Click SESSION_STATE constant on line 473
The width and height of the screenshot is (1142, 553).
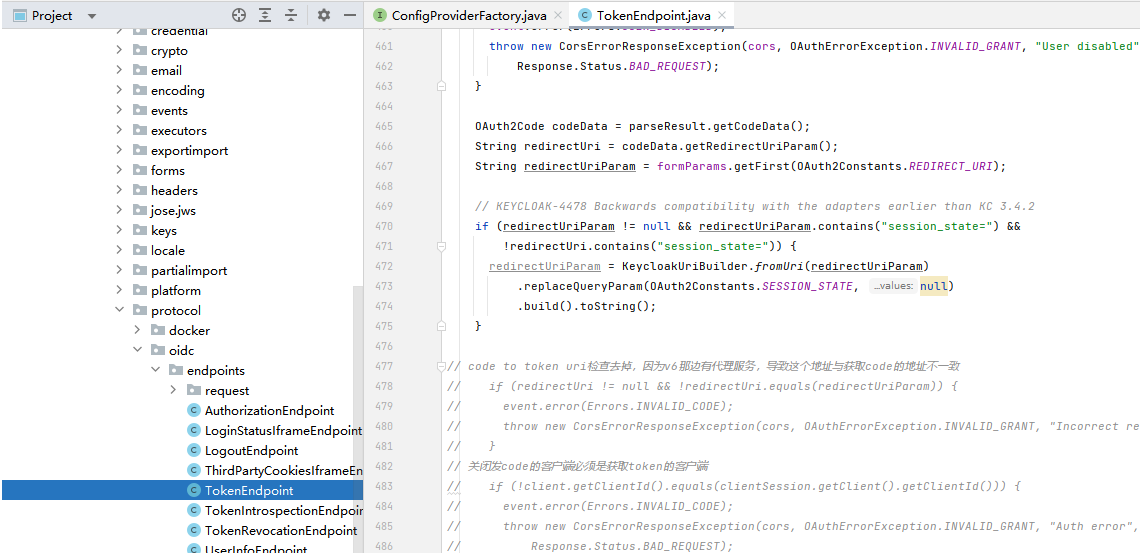click(807, 286)
